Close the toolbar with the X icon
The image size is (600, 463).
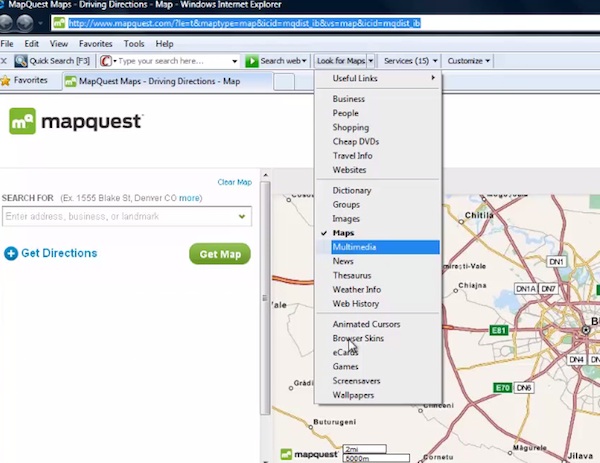click(4, 61)
